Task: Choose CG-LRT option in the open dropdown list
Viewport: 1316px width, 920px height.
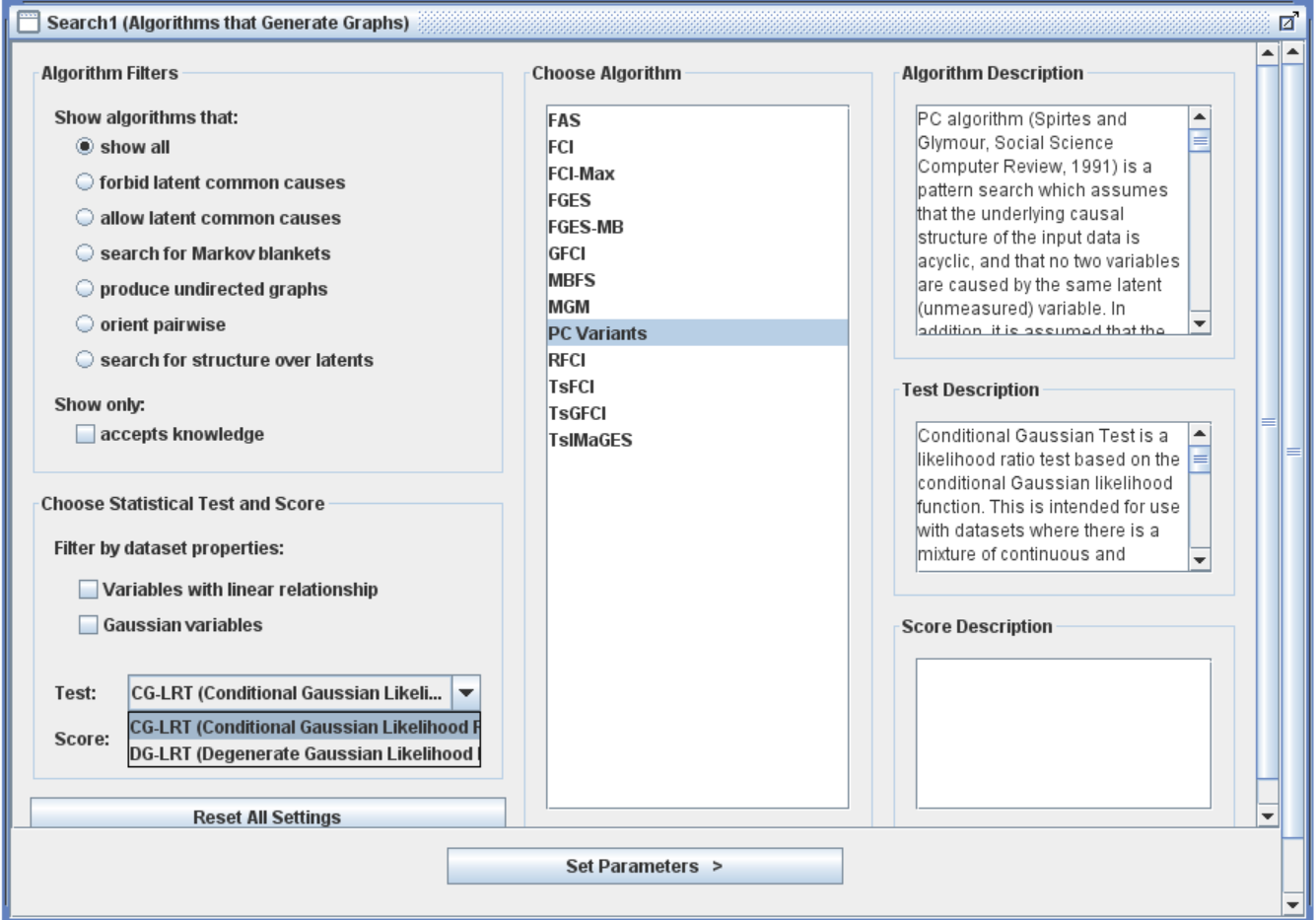Action: point(305,727)
